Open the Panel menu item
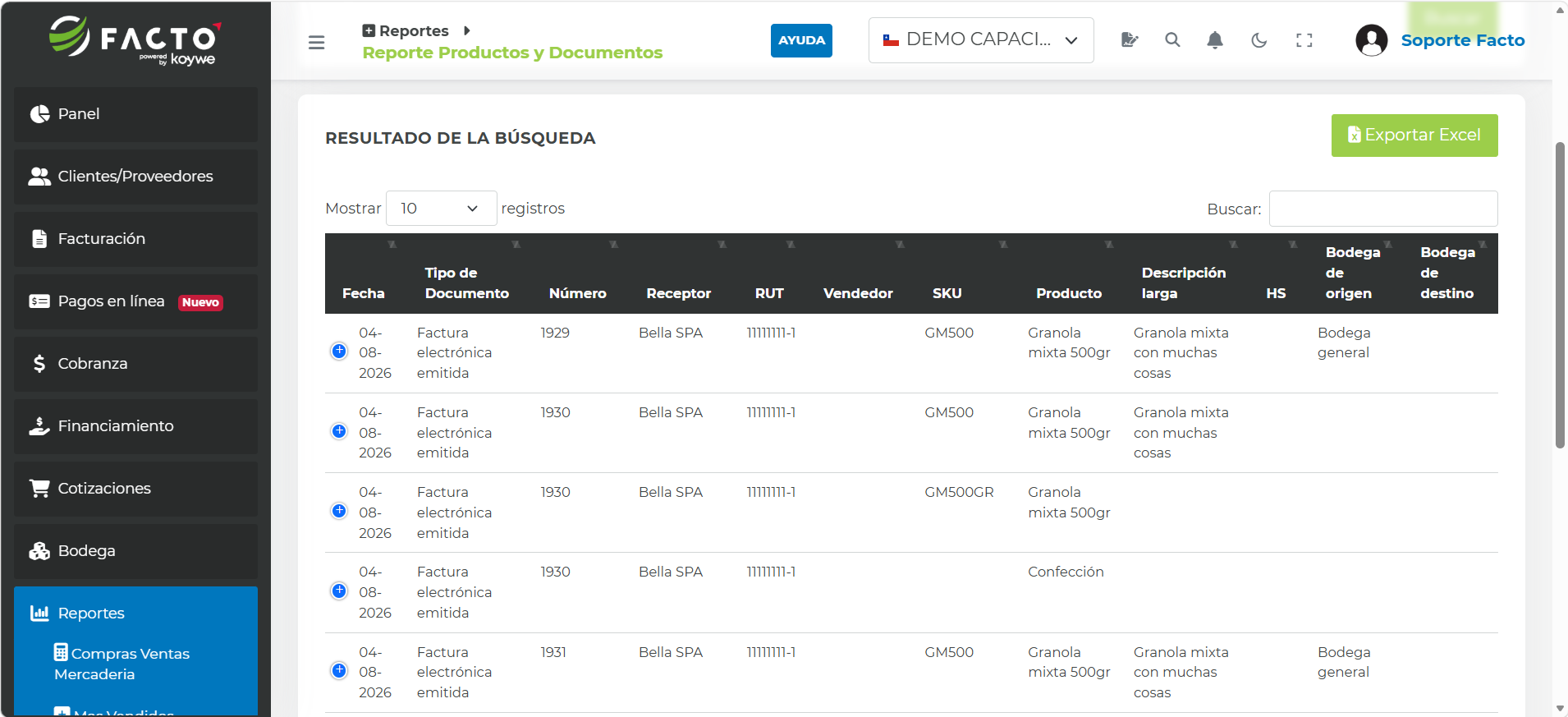 pos(135,114)
